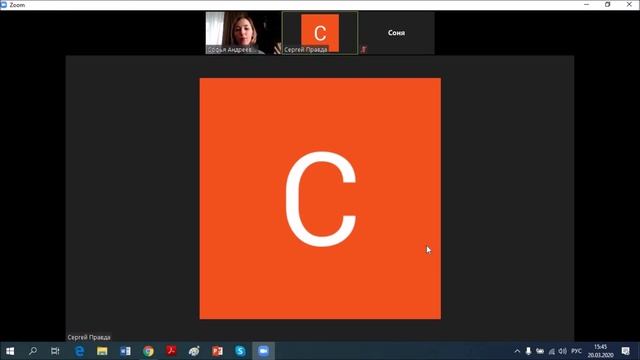Click the Сергей Правда name label at bottom left

click(x=89, y=337)
